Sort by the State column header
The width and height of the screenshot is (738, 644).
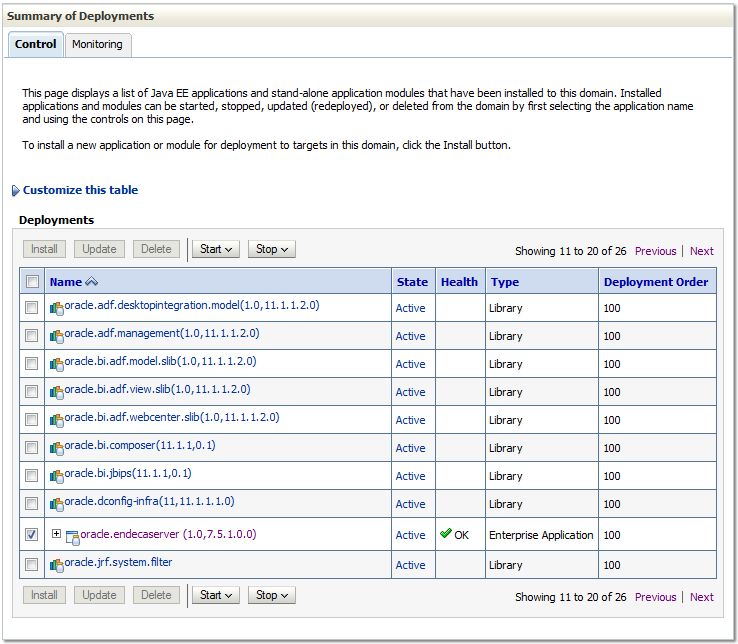coord(412,282)
